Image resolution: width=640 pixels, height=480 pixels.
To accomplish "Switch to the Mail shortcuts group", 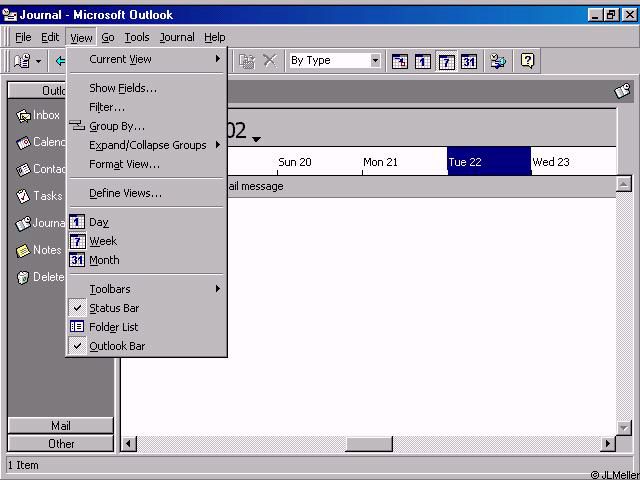I will [x=60, y=426].
